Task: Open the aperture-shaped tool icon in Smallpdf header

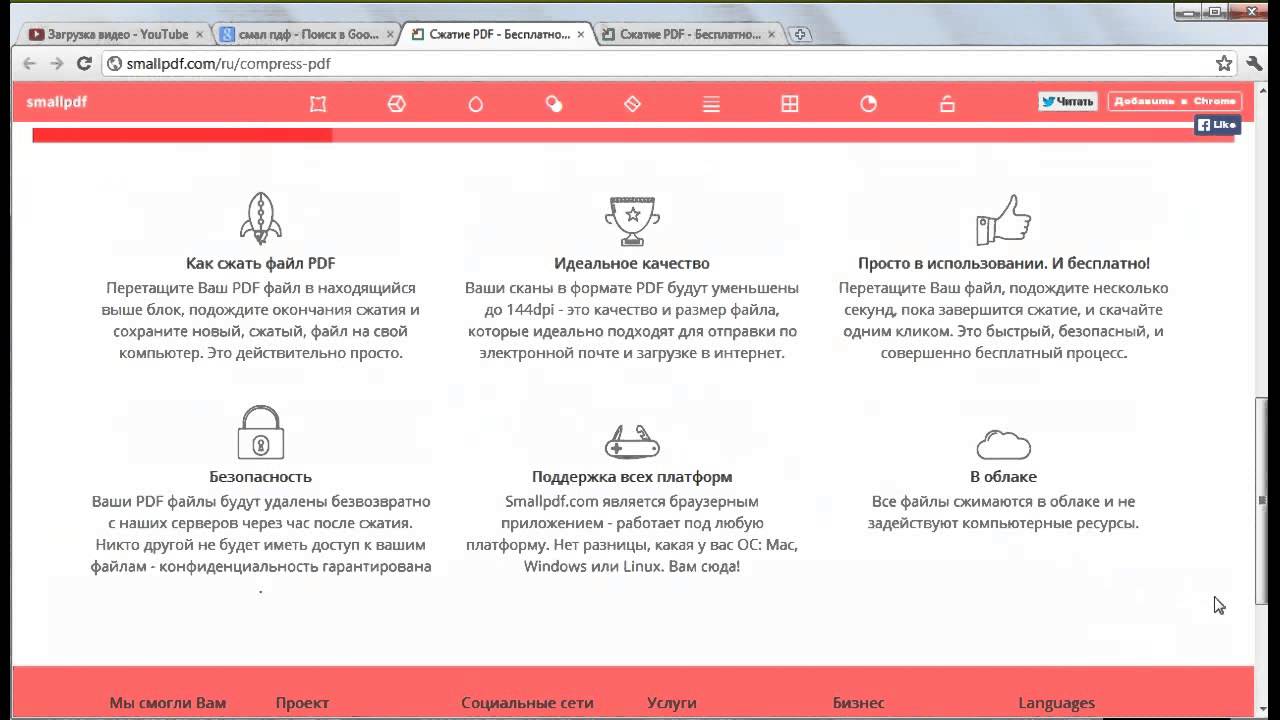Action: pos(397,104)
